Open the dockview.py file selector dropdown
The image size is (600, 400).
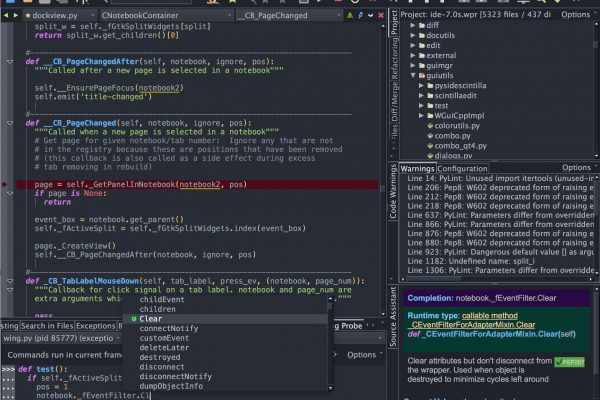tap(59, 15)
